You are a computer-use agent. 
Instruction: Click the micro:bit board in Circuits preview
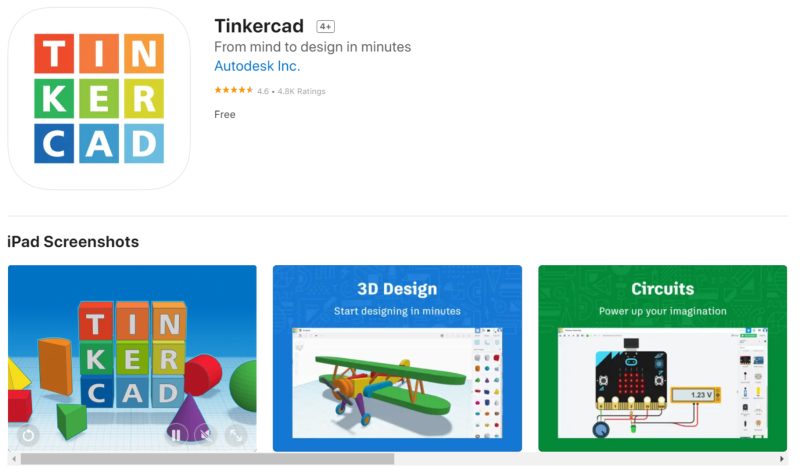(632, 380)
